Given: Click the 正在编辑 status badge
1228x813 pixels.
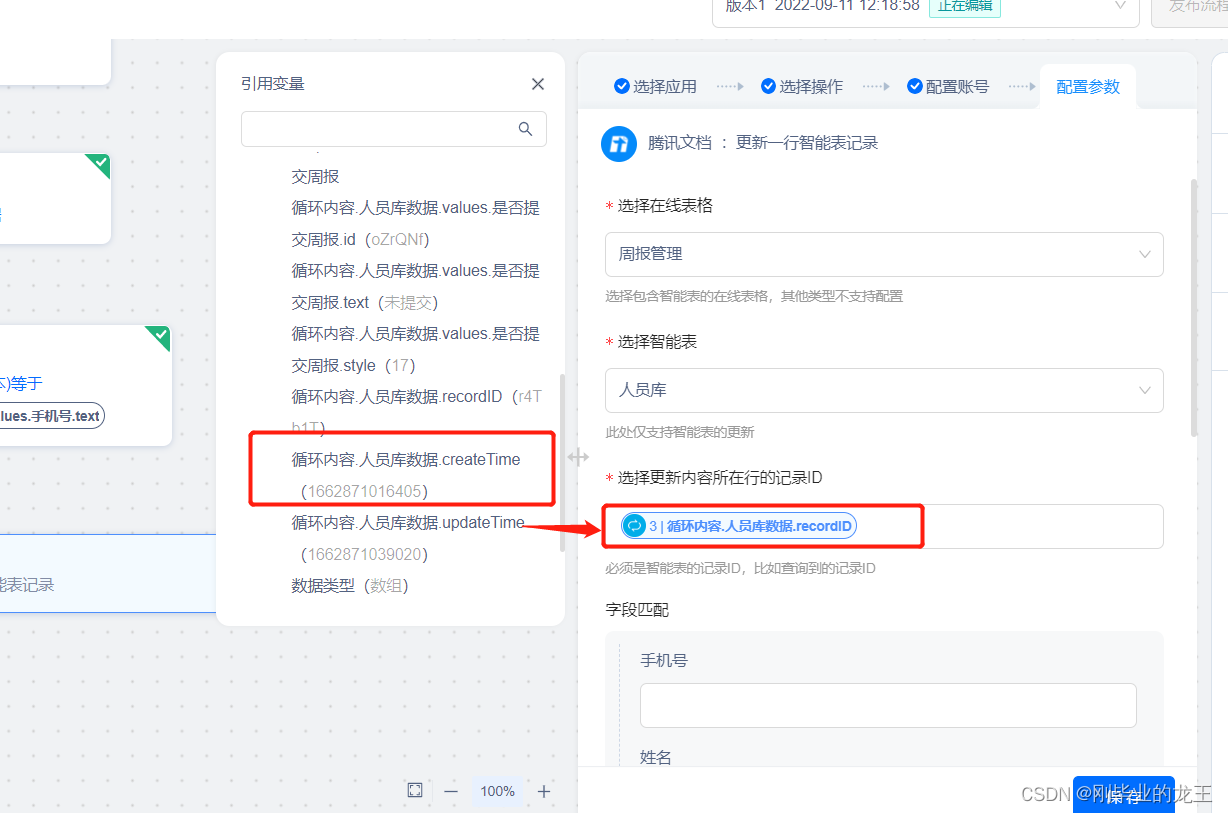Looking at the screenshot, I should click(x=964, y=6).
